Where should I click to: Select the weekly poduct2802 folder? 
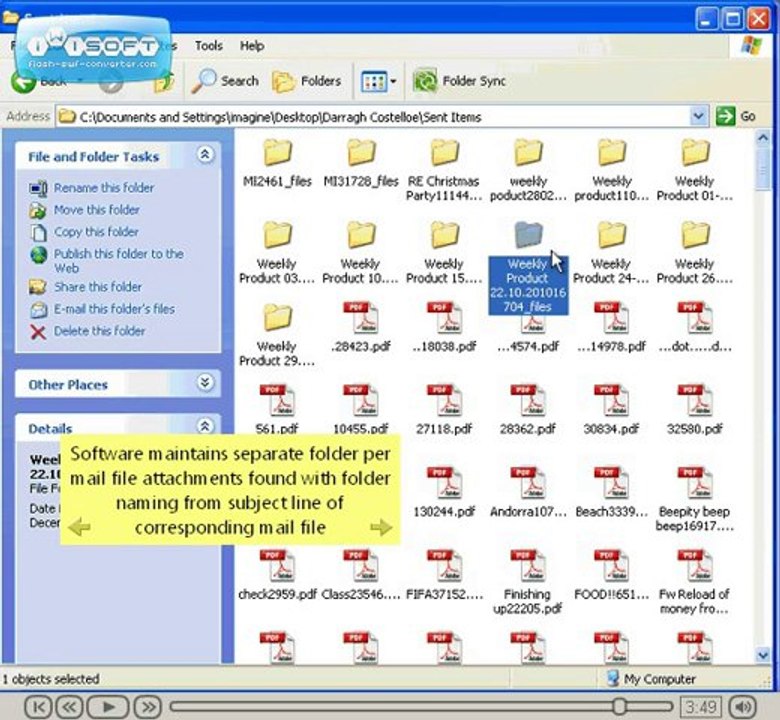(528, 170)
